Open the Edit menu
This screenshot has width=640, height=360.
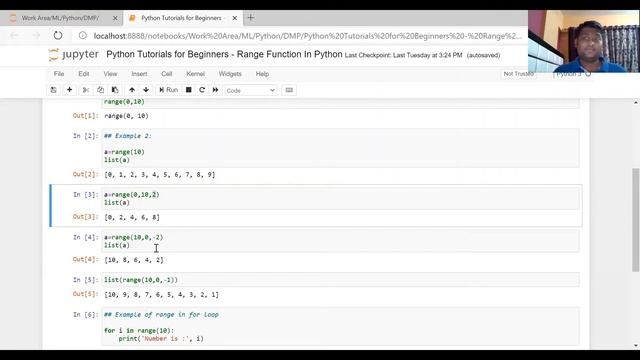tap(84, 74)
